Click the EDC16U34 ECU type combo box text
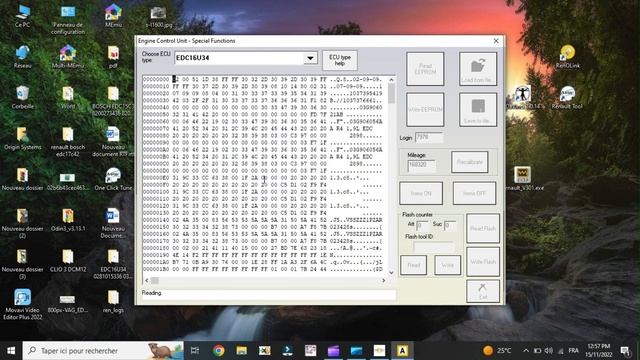Screen dimensions: 640x360 tap(192, 58)
